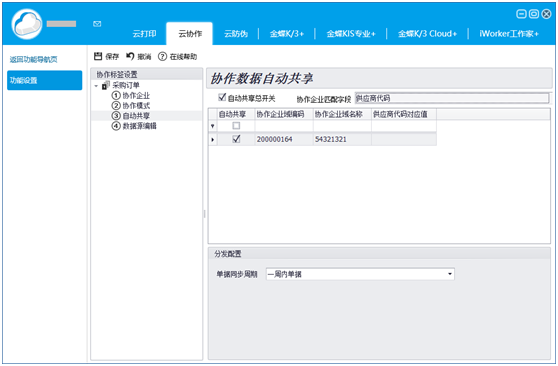Viewport: 558px width, 366px height.
Task: Maximize the window
Action: point(534,14)
